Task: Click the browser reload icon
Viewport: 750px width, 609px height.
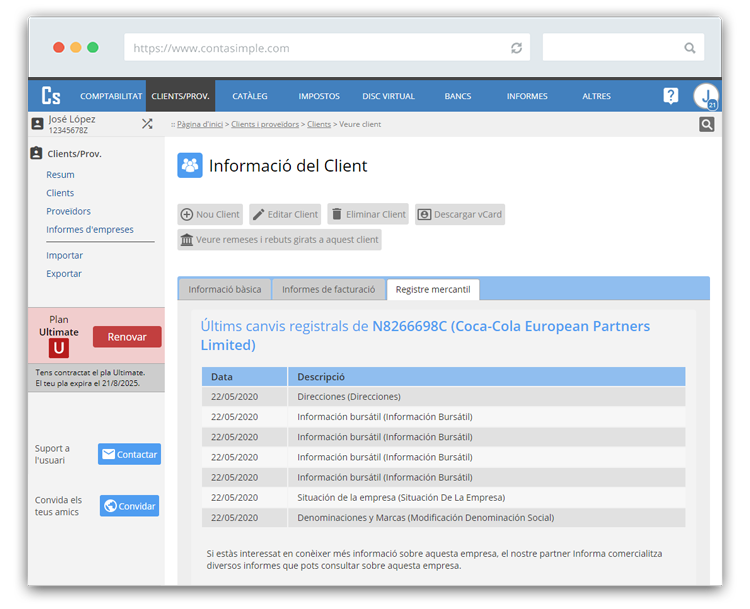Action: click(516, 48)
